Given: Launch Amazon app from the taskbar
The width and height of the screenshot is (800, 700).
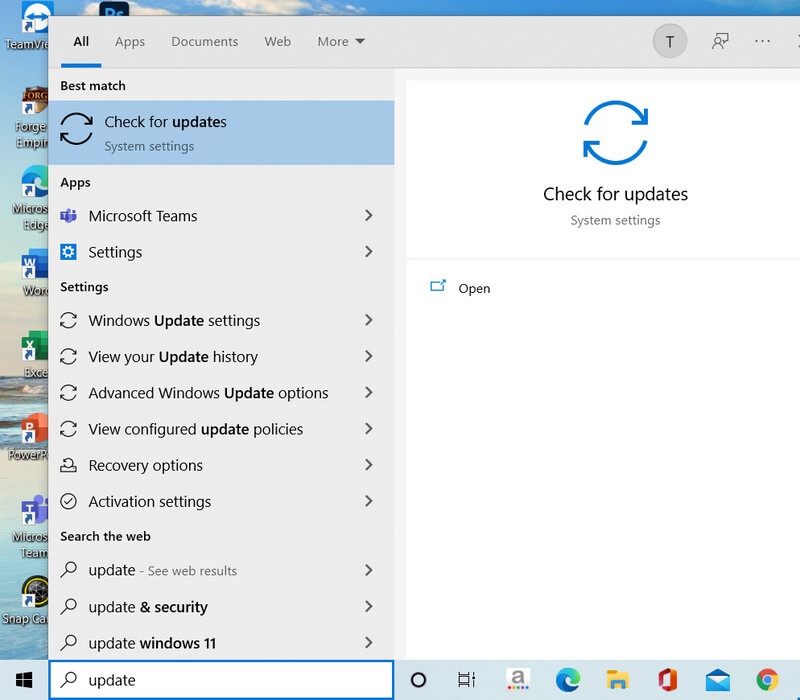Looking at the screenshot, I should (x=518, y=680).
